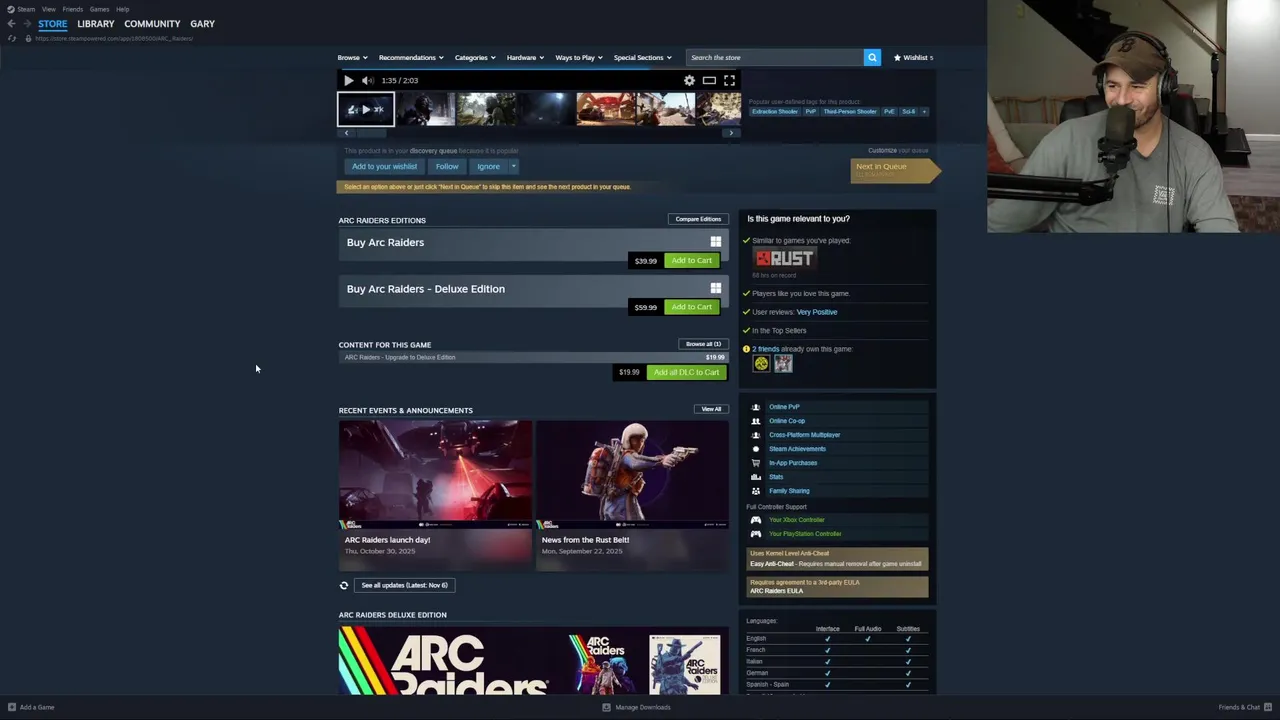Open the Very Positive user reviews link
Image resolution: width=1280 pixels, height=720 pixels.
pyautogui.click(x=817, y=312)
